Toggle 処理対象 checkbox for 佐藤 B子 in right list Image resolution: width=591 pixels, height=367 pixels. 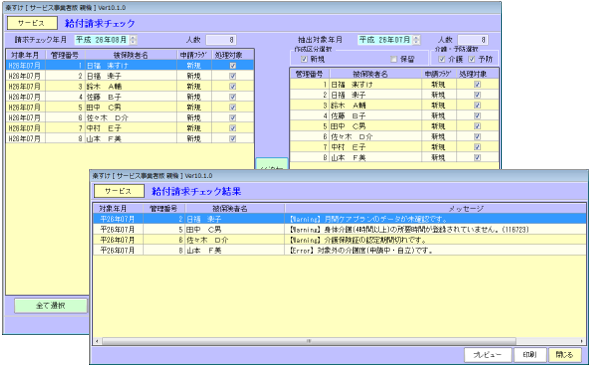[x=477, y=116]
